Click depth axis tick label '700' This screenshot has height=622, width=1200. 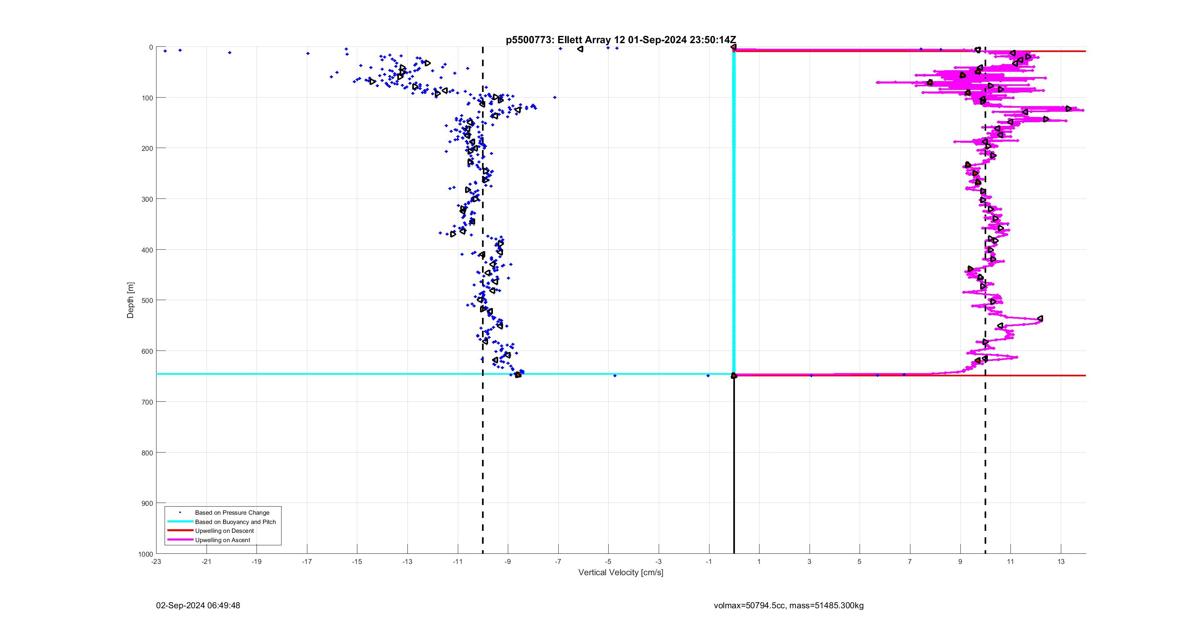click(x=146, y=402)
